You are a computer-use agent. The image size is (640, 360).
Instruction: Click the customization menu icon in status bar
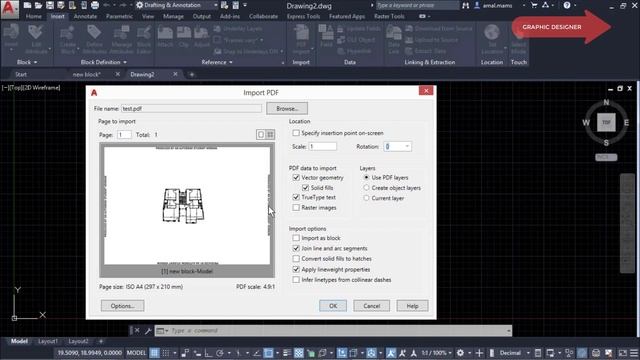(634, 353)
